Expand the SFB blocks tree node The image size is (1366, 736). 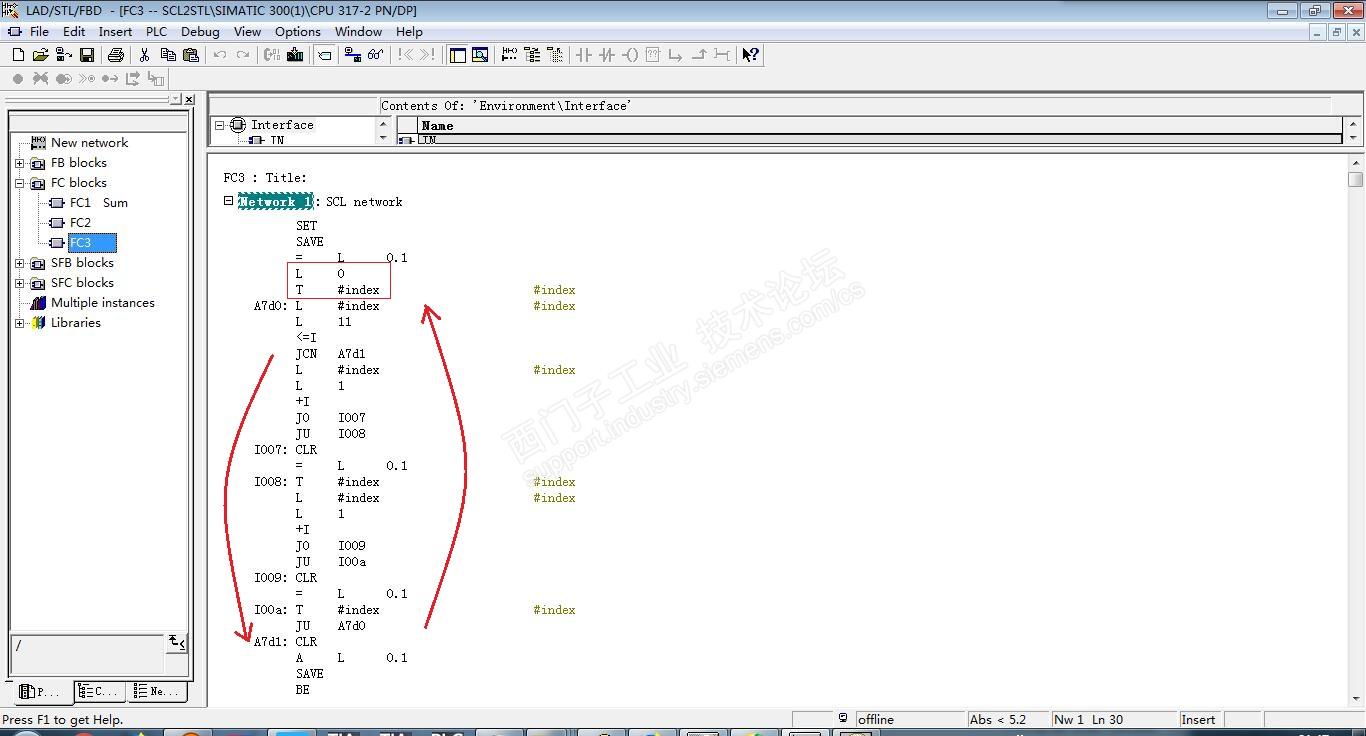[x=19, y=263]
